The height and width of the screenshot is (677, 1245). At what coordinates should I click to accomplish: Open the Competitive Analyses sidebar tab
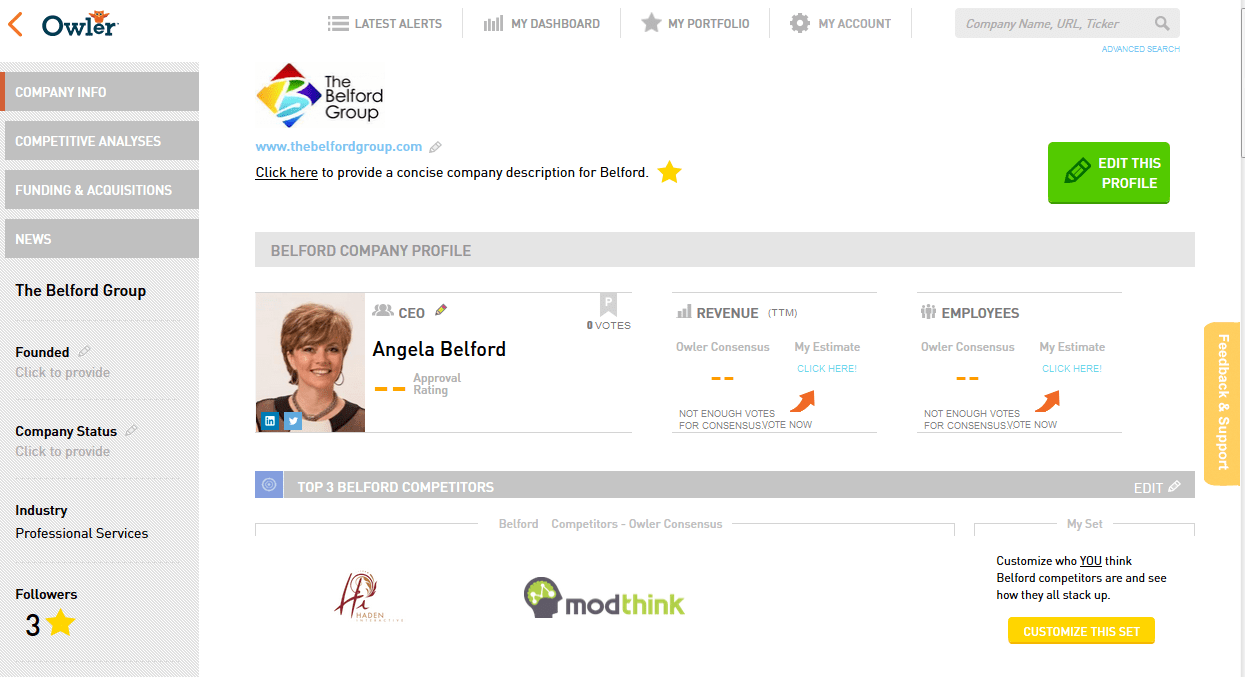[100, 141]
